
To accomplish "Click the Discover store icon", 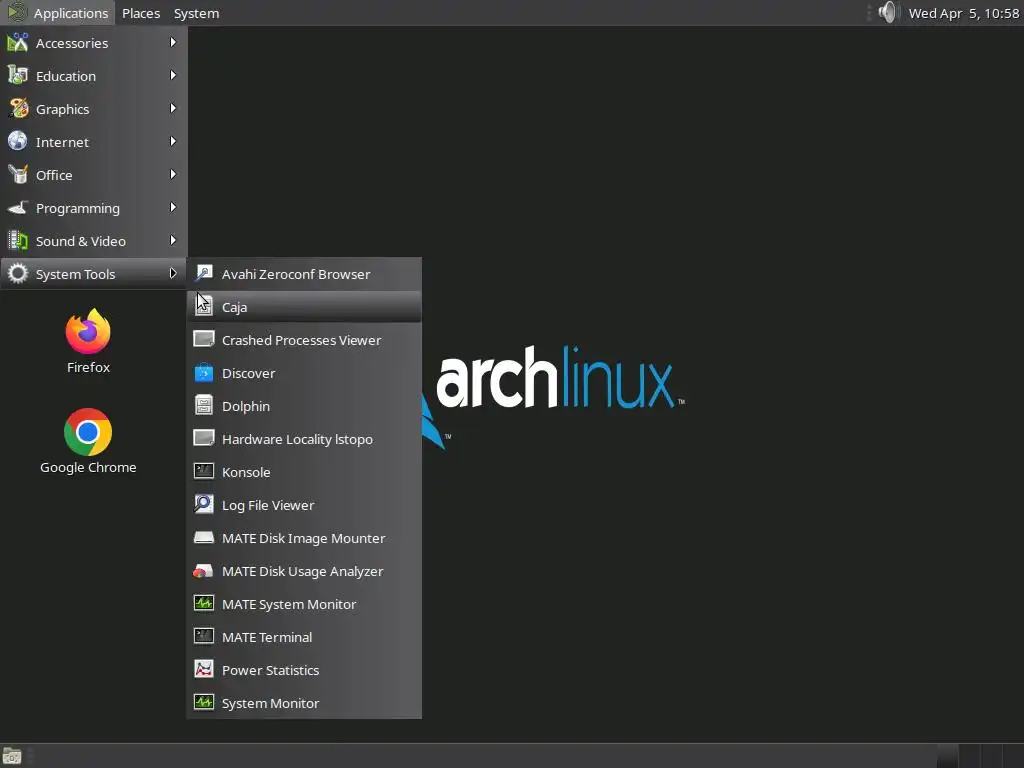I will tap(204, 373).
